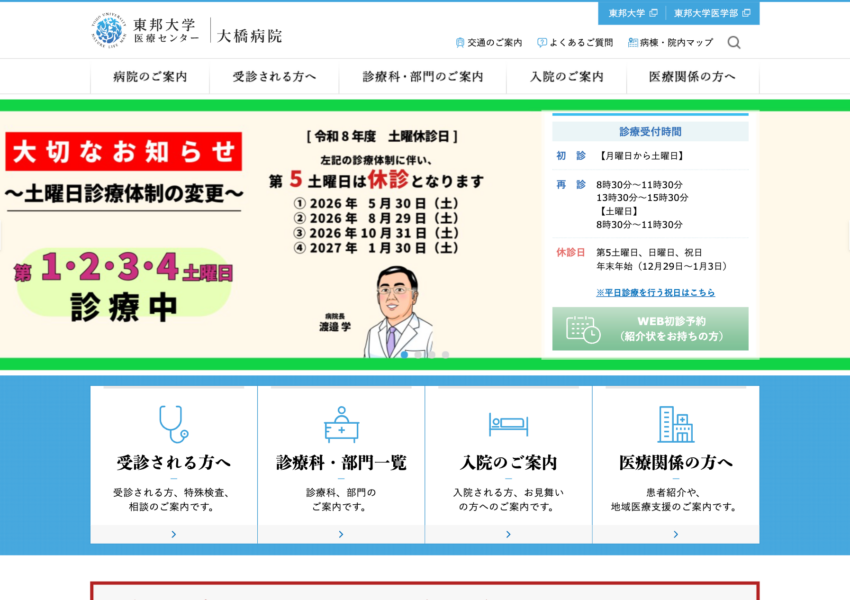This screenshot has width=850, height=600.
Task: Click the hospital bed icon for 入院のご案内
Action: coord(508,424)
